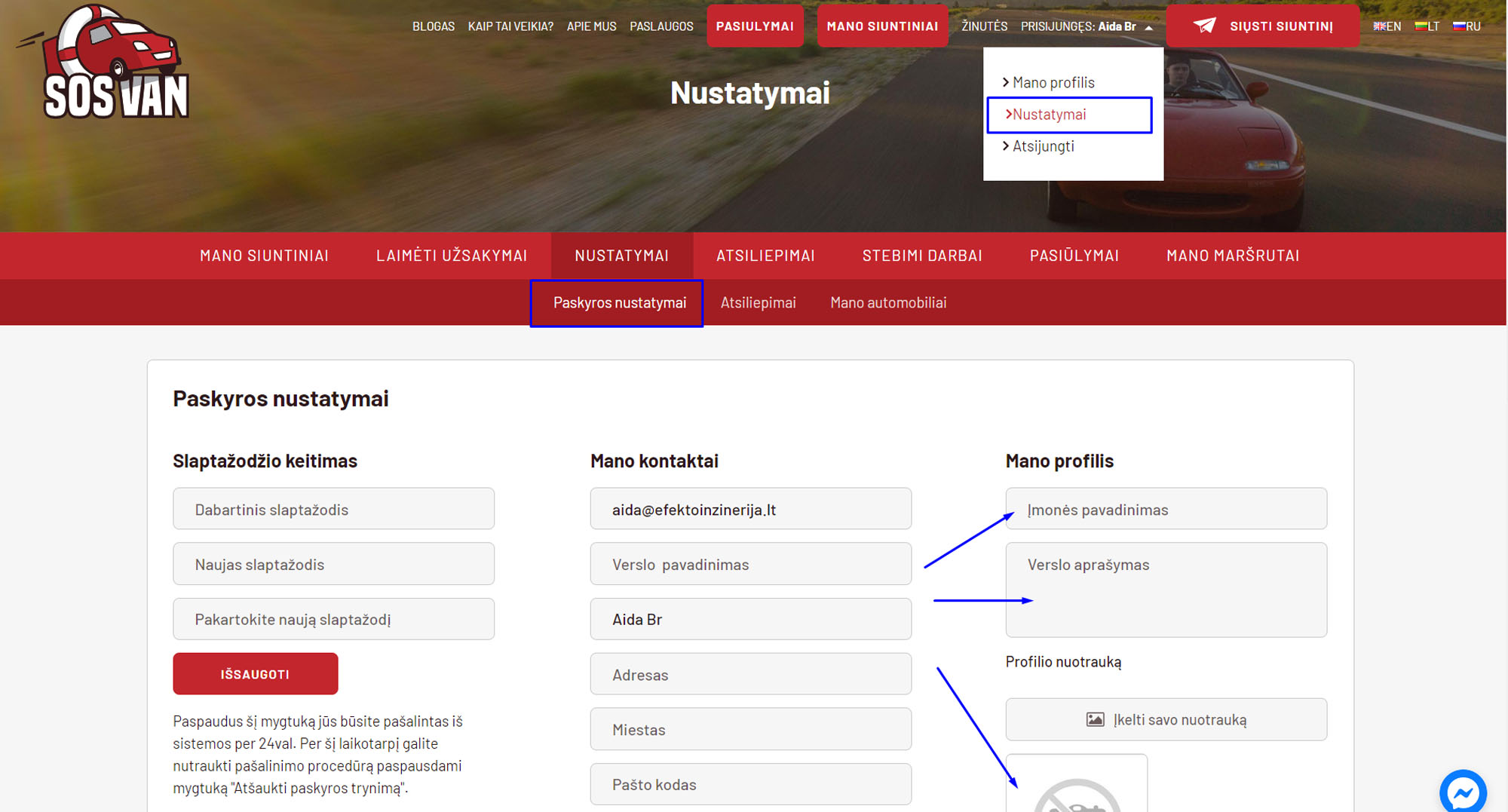The image size is (1508, 812).
Task: Focus the Miestas field
Action: click(750, 729)
